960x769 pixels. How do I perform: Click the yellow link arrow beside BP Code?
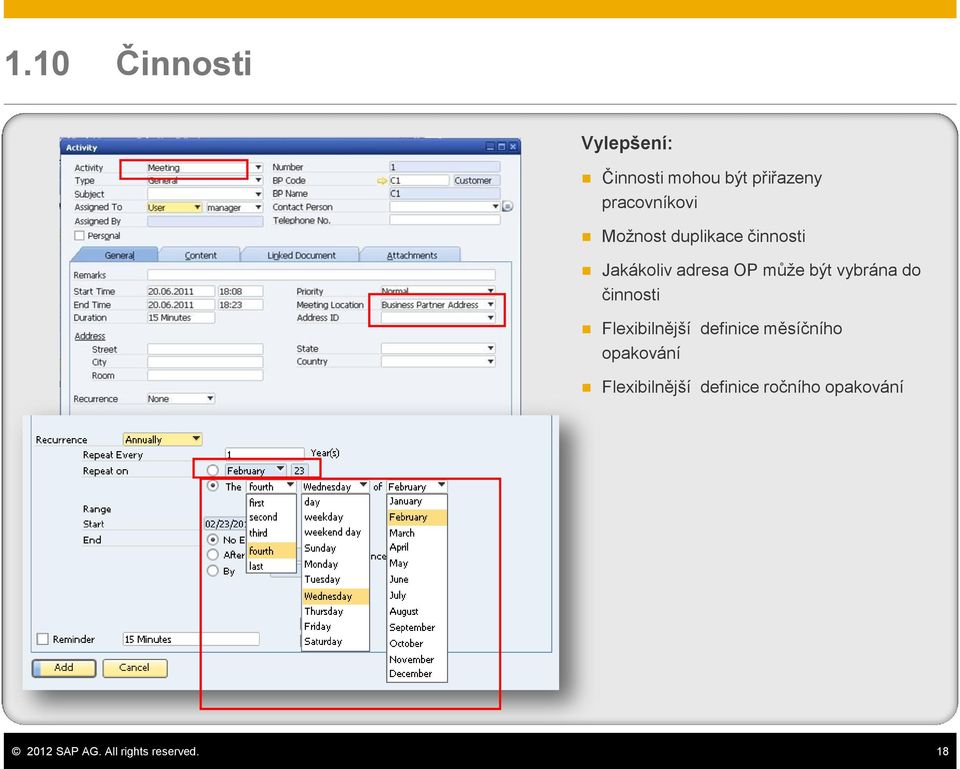click(x=382, y=181)
